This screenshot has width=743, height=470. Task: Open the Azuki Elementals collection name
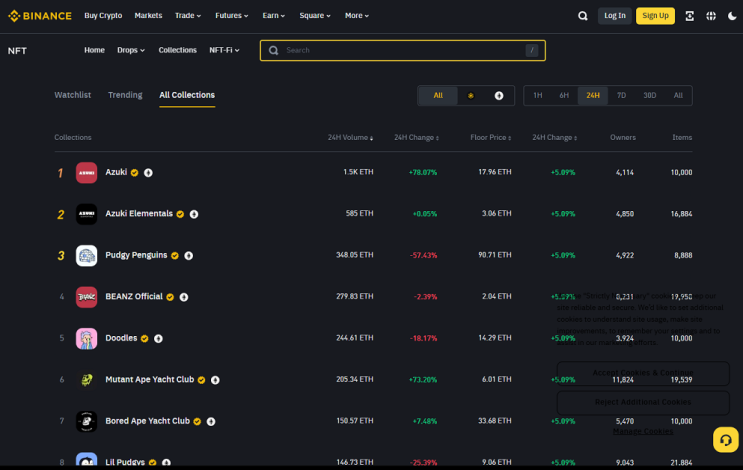(139, 214)
